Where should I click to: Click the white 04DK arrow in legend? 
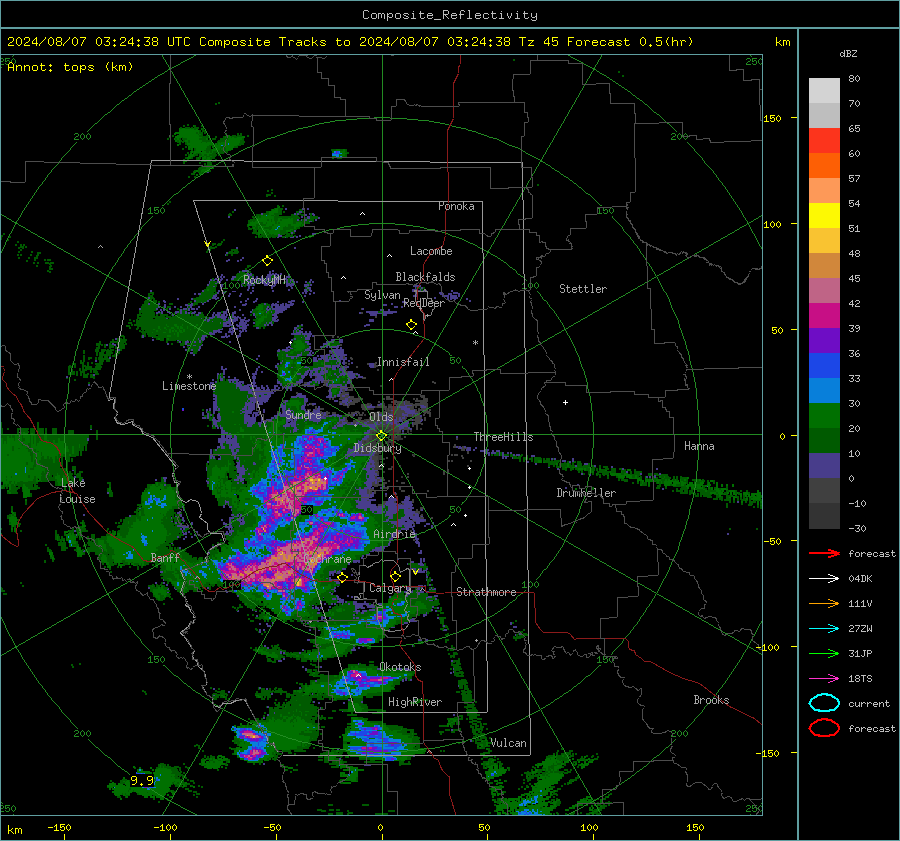[x=824, y=578]
